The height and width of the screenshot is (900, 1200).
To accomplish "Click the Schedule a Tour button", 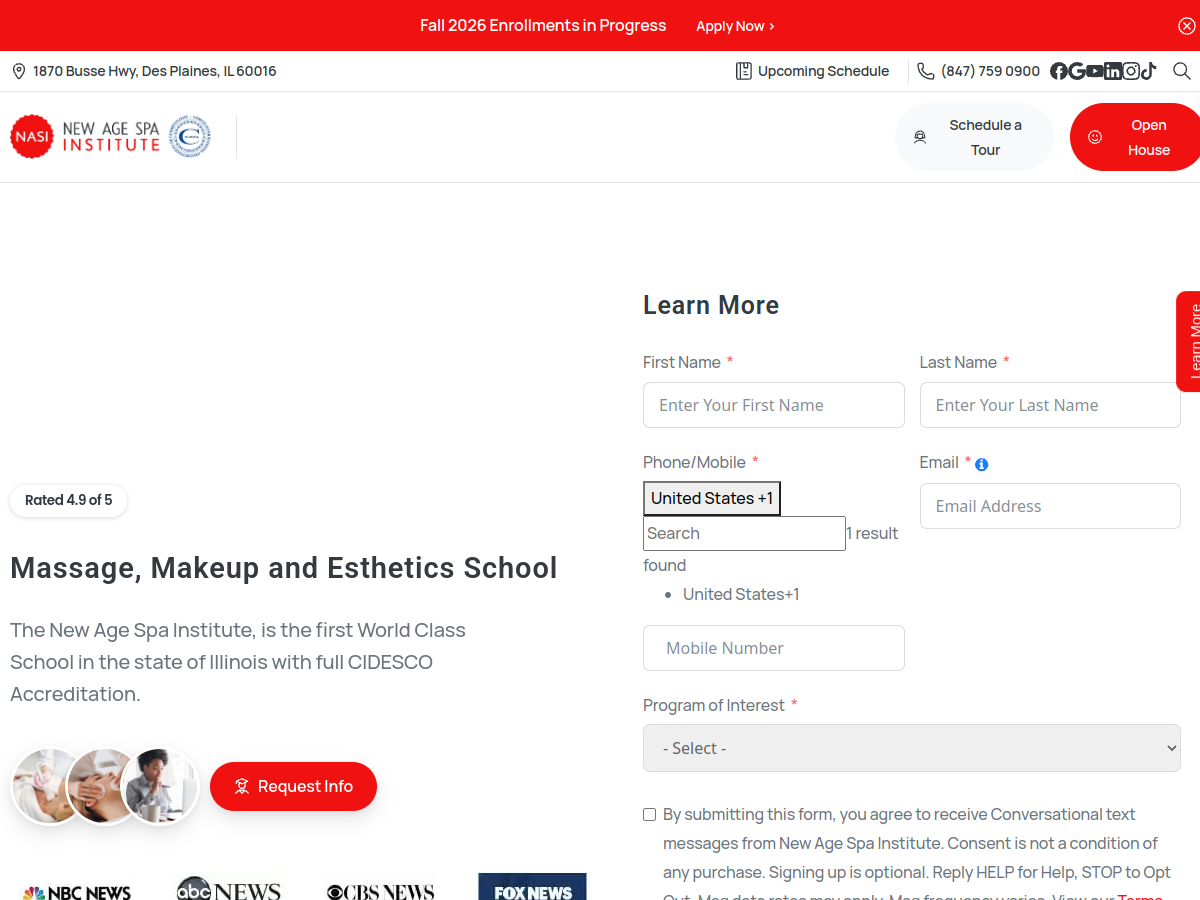I will [974, 137].
